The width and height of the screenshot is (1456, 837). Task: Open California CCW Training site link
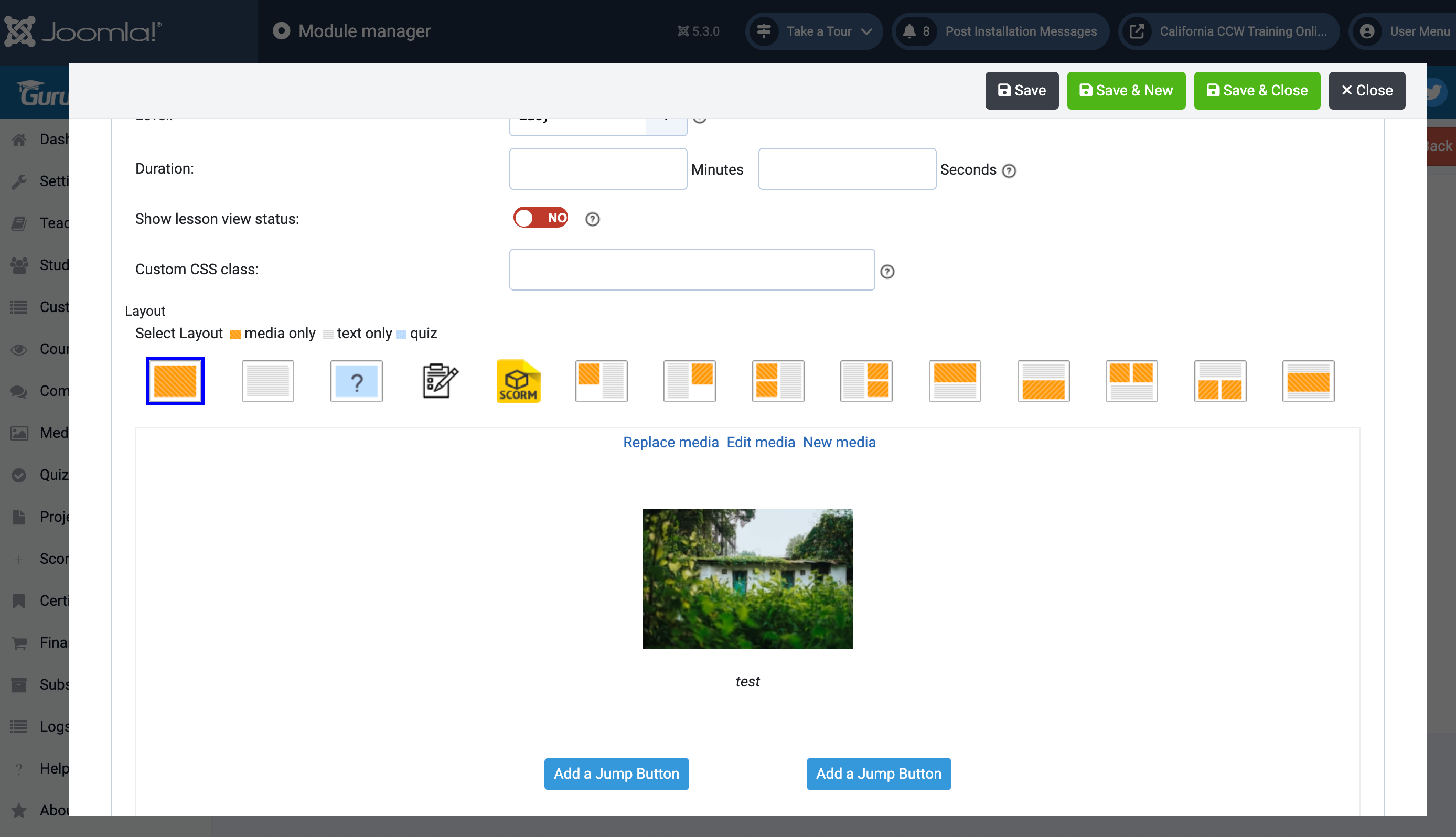click(1229, 31)
